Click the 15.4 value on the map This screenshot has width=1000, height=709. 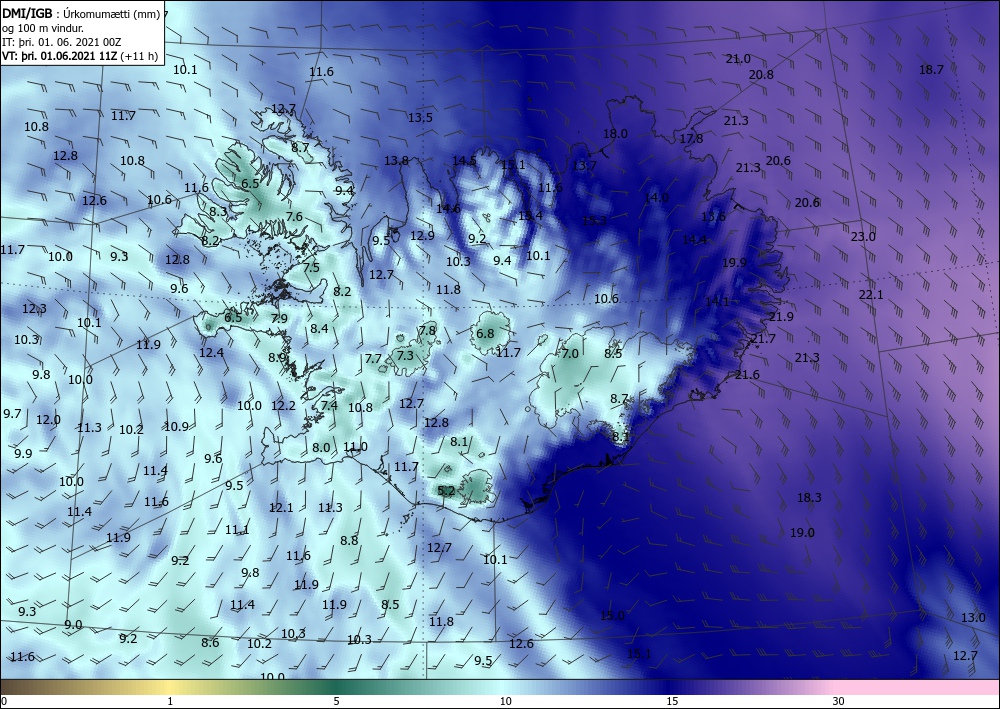tap(530, 216)
